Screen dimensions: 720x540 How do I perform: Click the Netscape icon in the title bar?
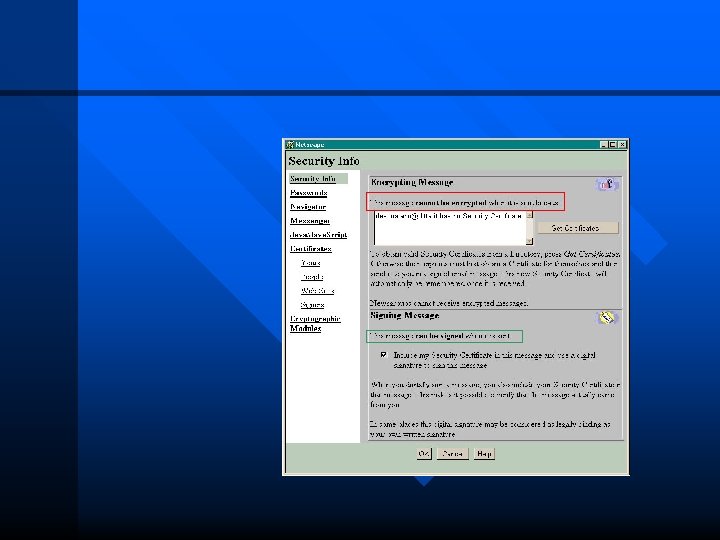pos(290,145)
